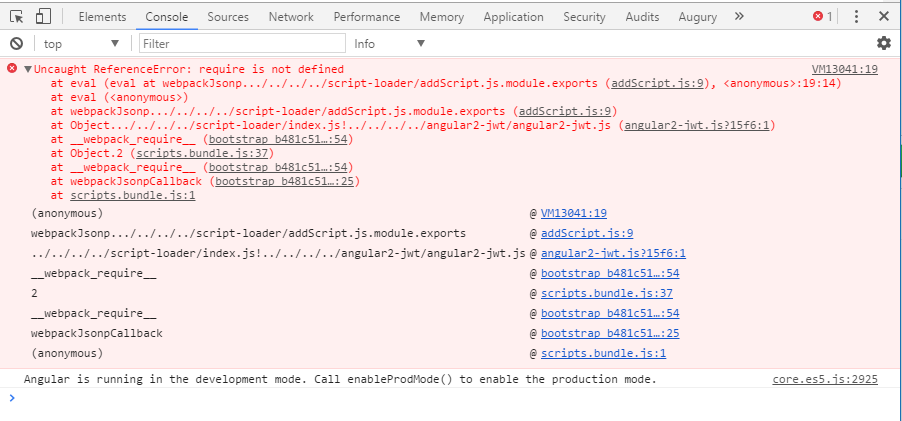Toggle the device toolbar icon
The image size is (902, 421).
click(x=43, y=17)
